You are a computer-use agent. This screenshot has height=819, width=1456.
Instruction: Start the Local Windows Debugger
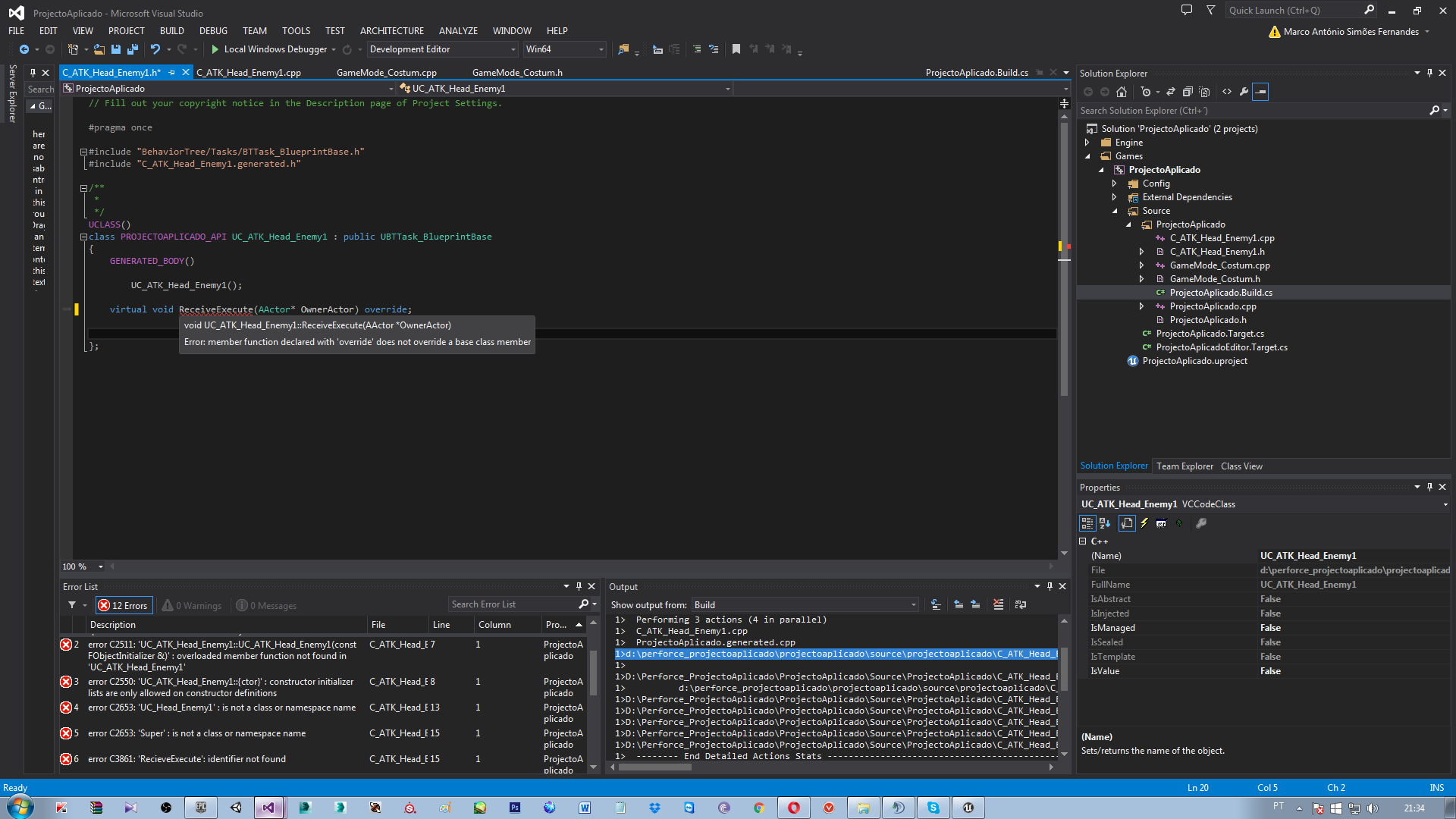point(269,49)
